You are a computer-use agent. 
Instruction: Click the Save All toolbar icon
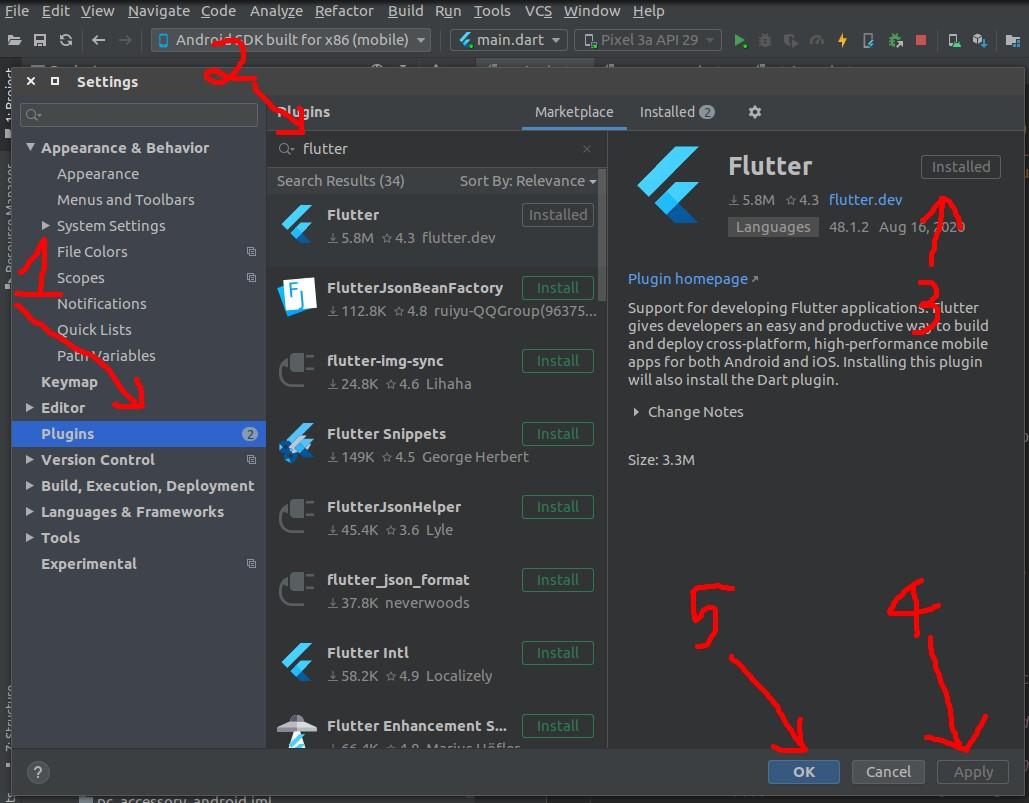pyautogui.click(x=40, y=41)
